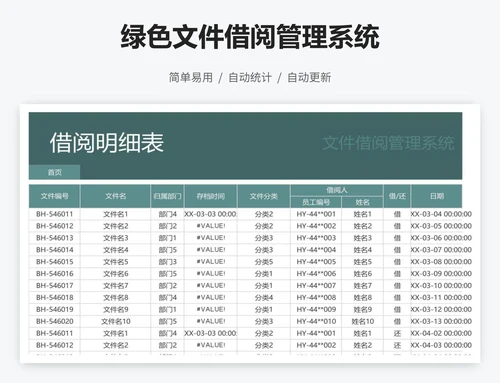Select the 姓名10 cell
This screenshot has height=383, width=500.
pos(363,321)
